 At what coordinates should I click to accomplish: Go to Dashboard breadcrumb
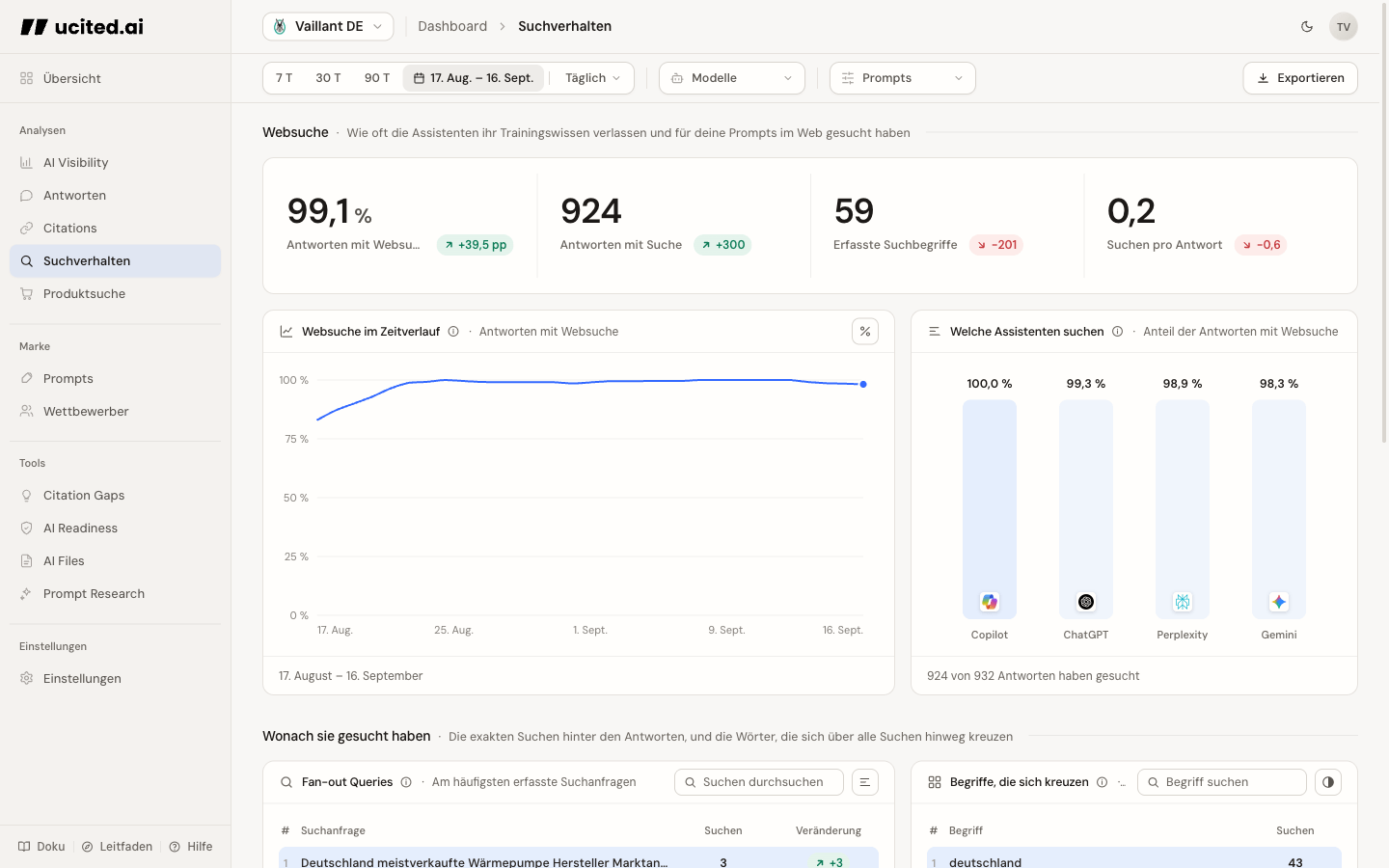coord(452,26)
